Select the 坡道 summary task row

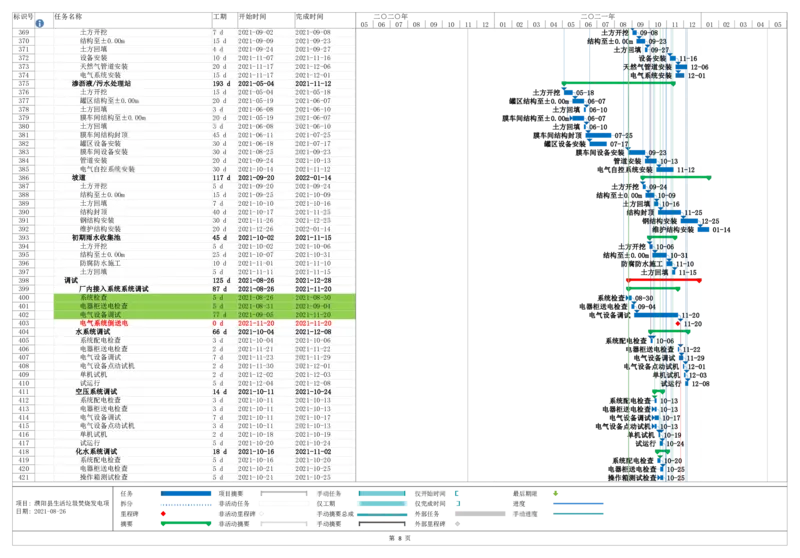[x=86, y=177]
